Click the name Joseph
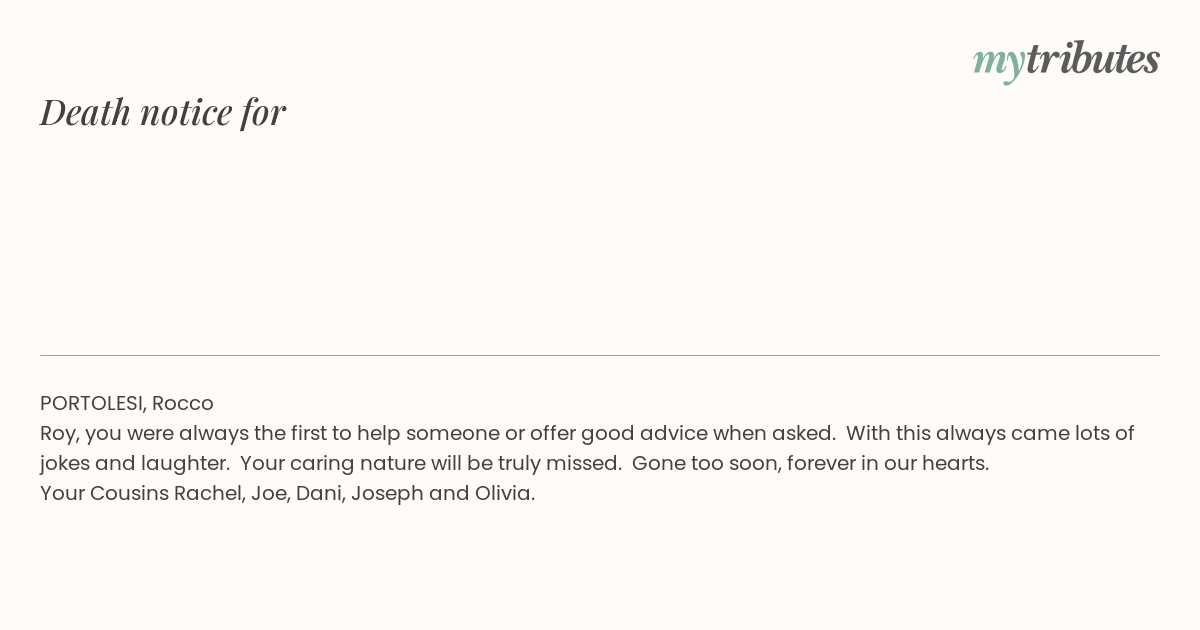Image resolution: width=1200 pixels, height=630 pixels. [x=386, y=494]
